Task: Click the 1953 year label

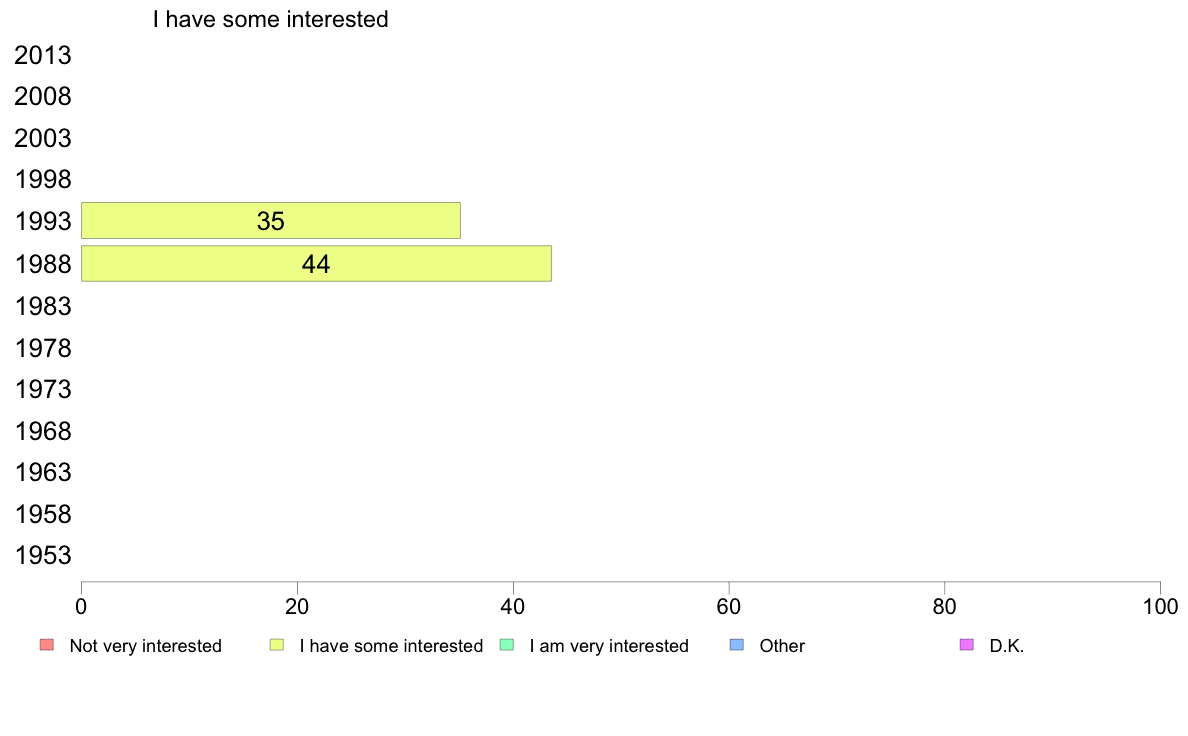Action: tap(42, 556)
